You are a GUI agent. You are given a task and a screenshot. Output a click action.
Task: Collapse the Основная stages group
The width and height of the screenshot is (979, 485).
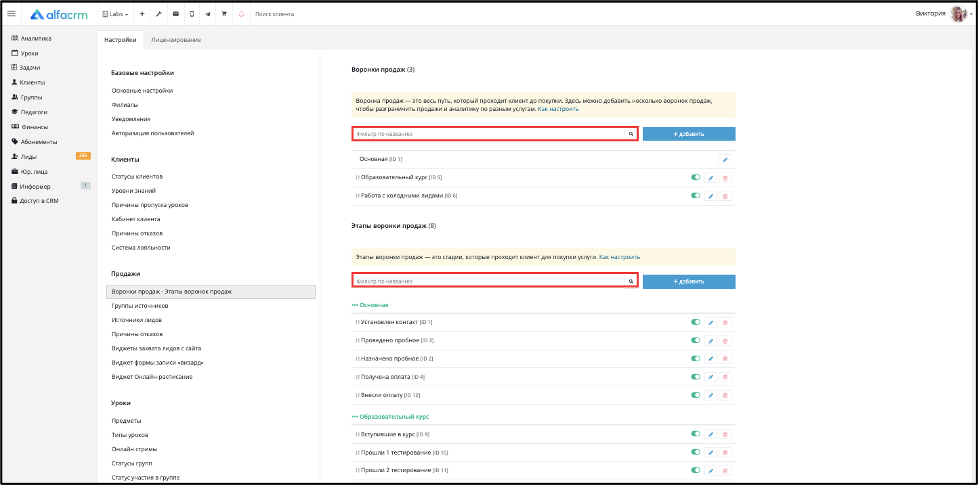370,305
